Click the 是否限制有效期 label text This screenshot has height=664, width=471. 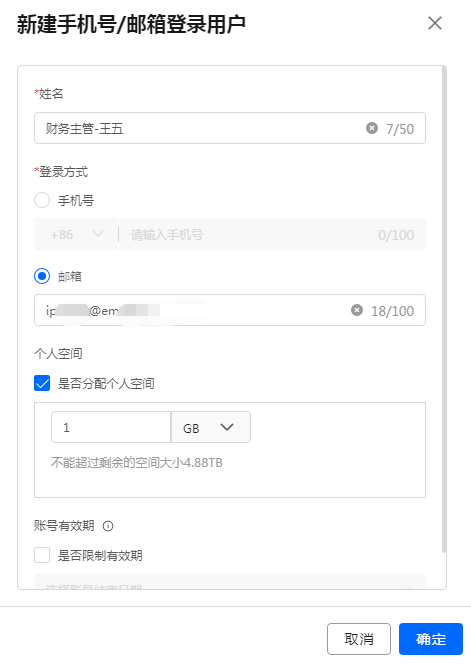pos(100,555)
